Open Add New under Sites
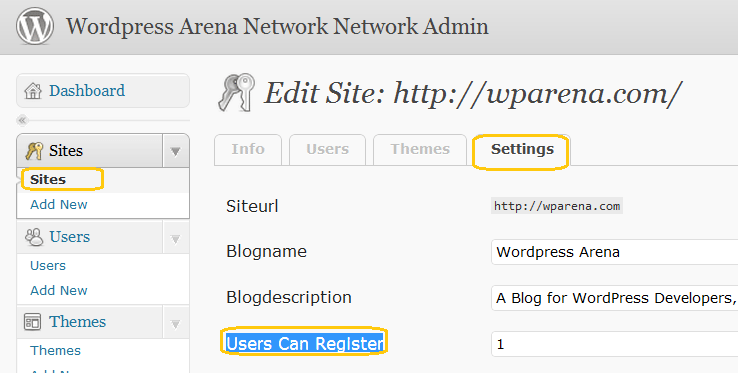This screenshot has height=373, width=738. 59,204
